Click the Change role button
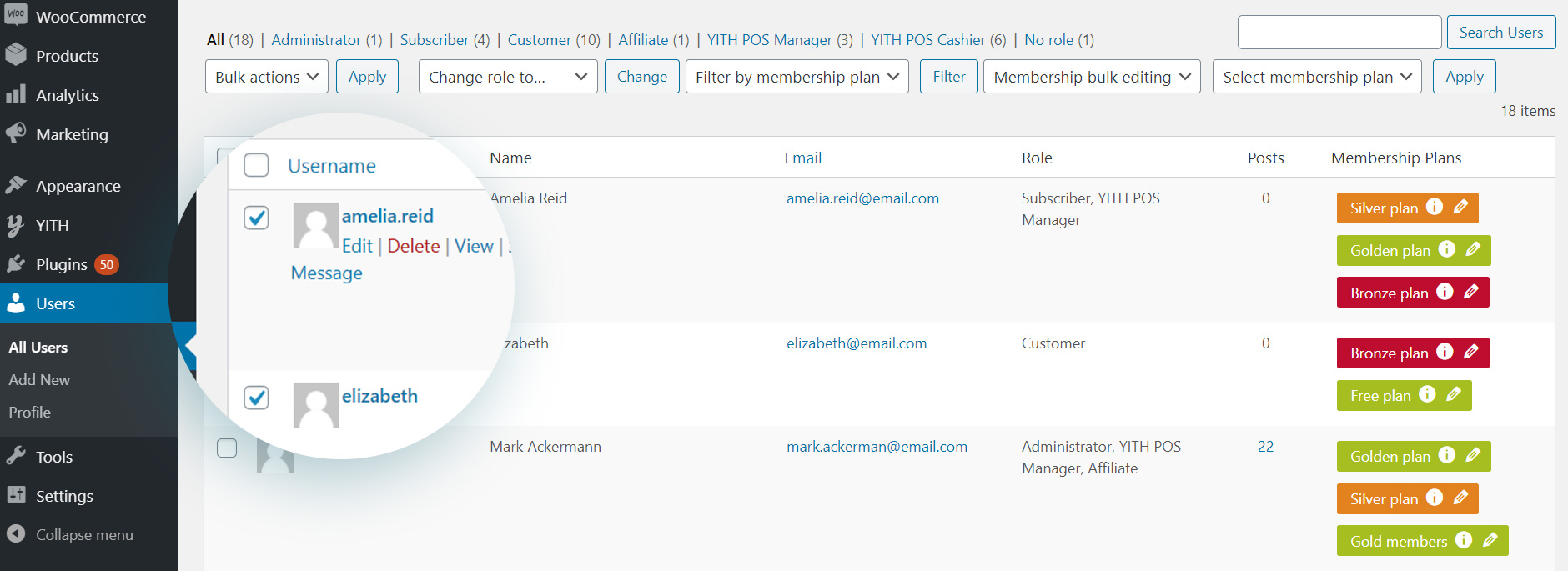The height and width of the screenshot is (571, 1568). pos(642,77)
